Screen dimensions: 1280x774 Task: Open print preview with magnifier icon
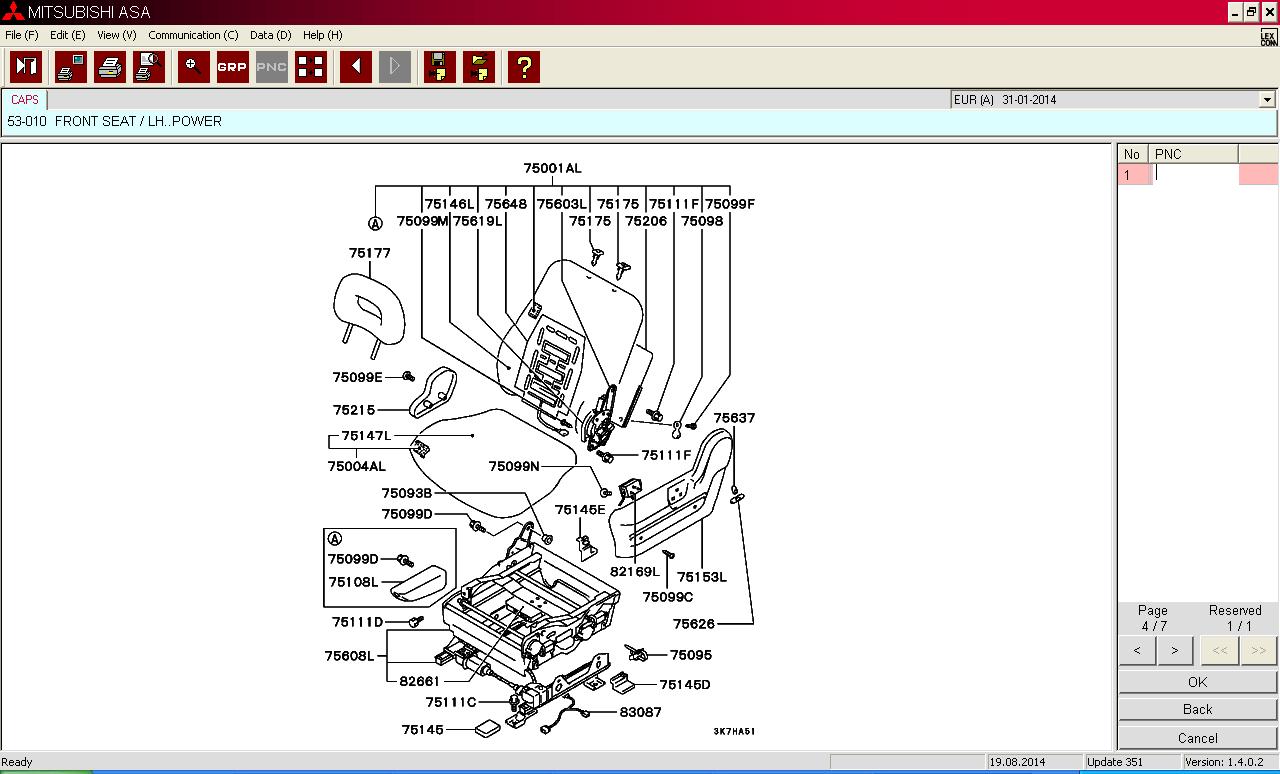[149, 67]
